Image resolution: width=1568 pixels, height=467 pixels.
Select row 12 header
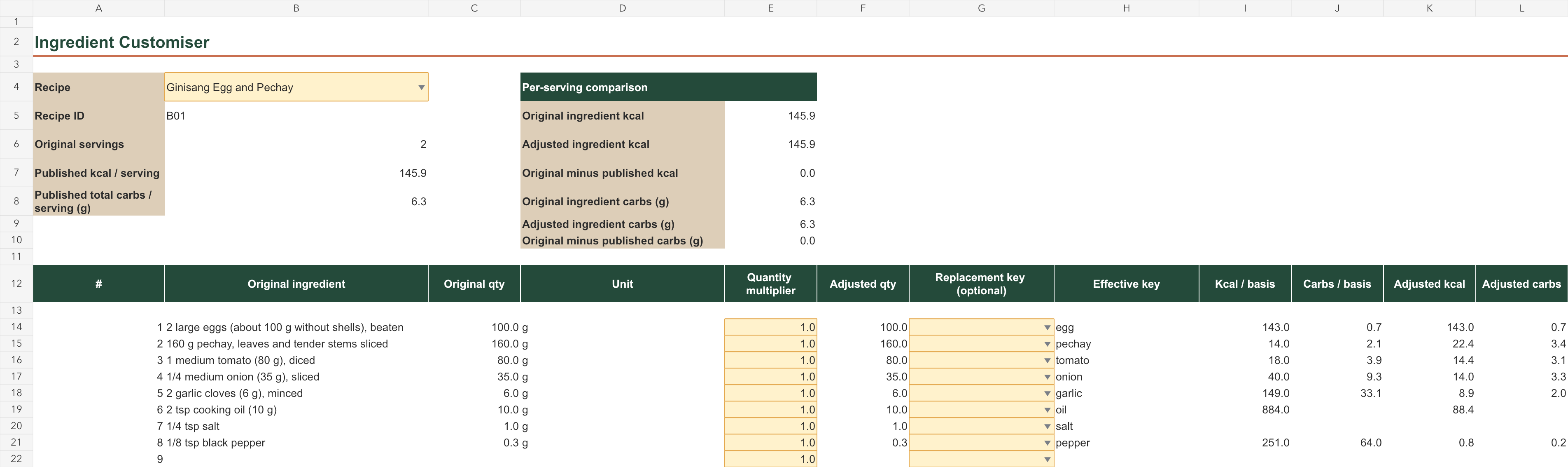(16, 284)
